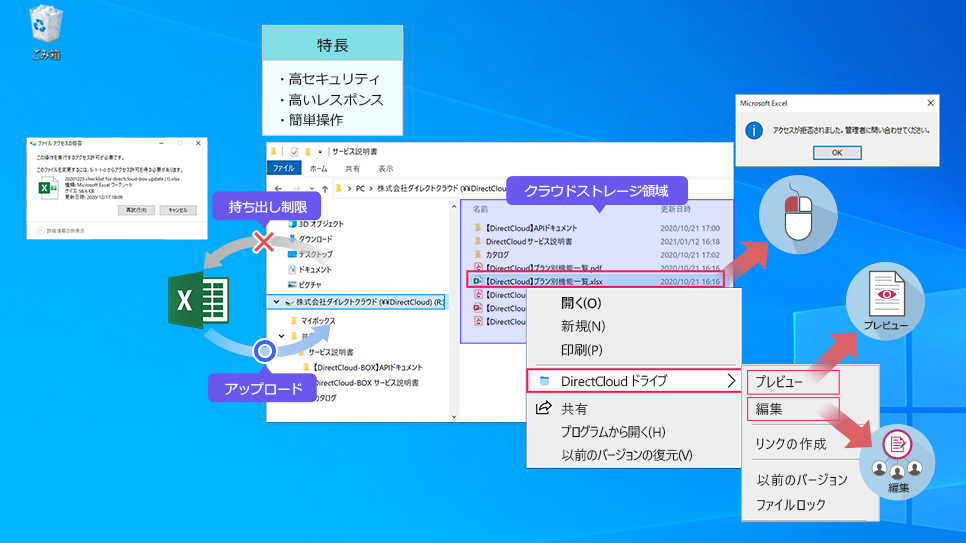The image size is (966, 543).
Task: Switch to the ホーム ribbon tab
Action: (x=319, y=168)
